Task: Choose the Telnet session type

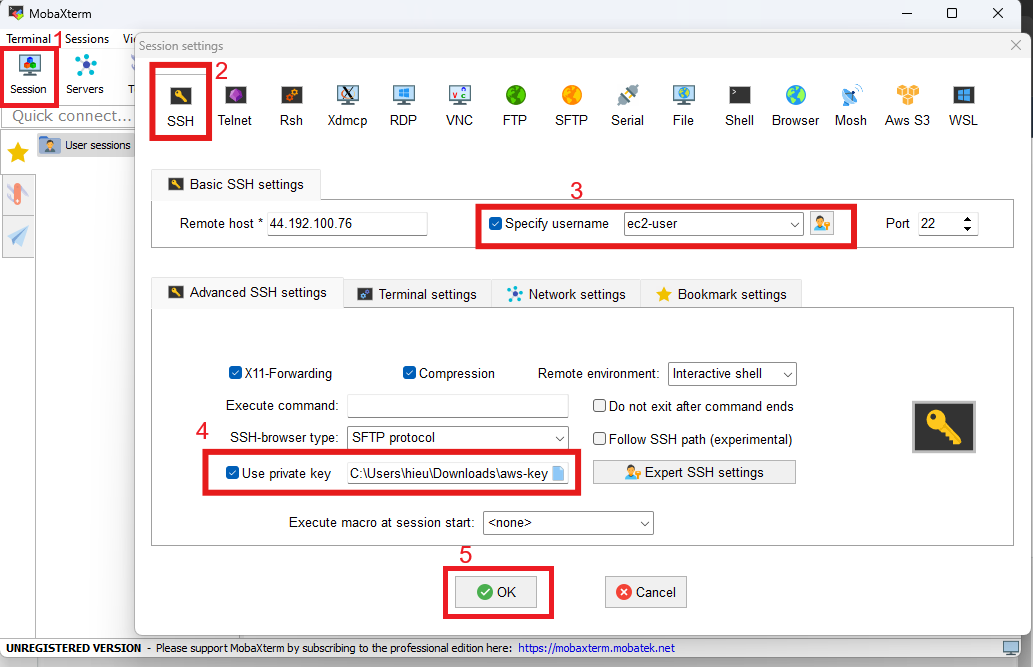Action: tap(235, 105)
